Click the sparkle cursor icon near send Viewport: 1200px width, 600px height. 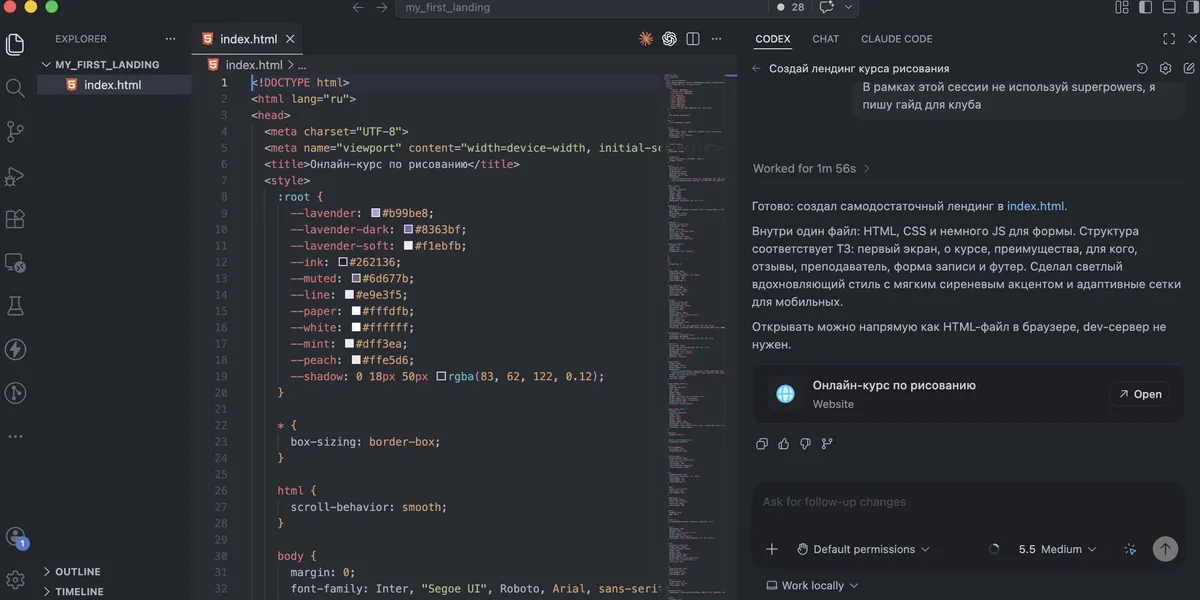coord(1130,549)
